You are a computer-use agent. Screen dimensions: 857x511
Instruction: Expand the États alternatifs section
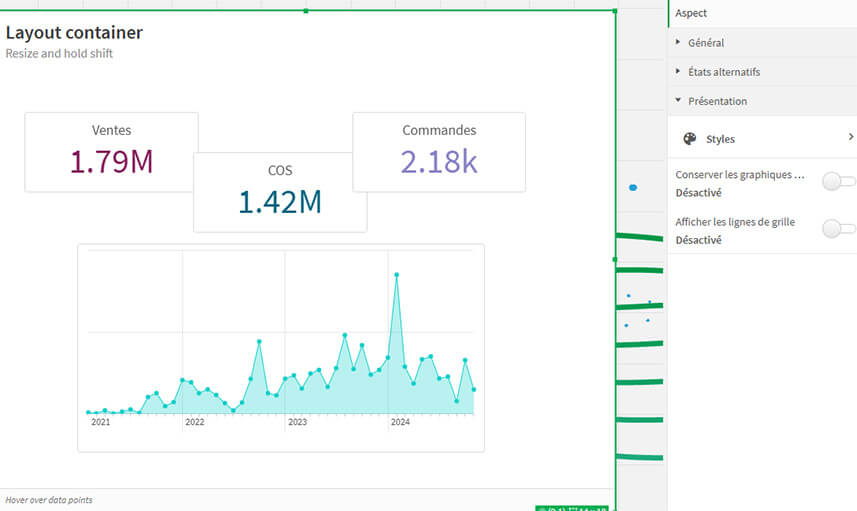pyautogui.click(x=762, y=72)
